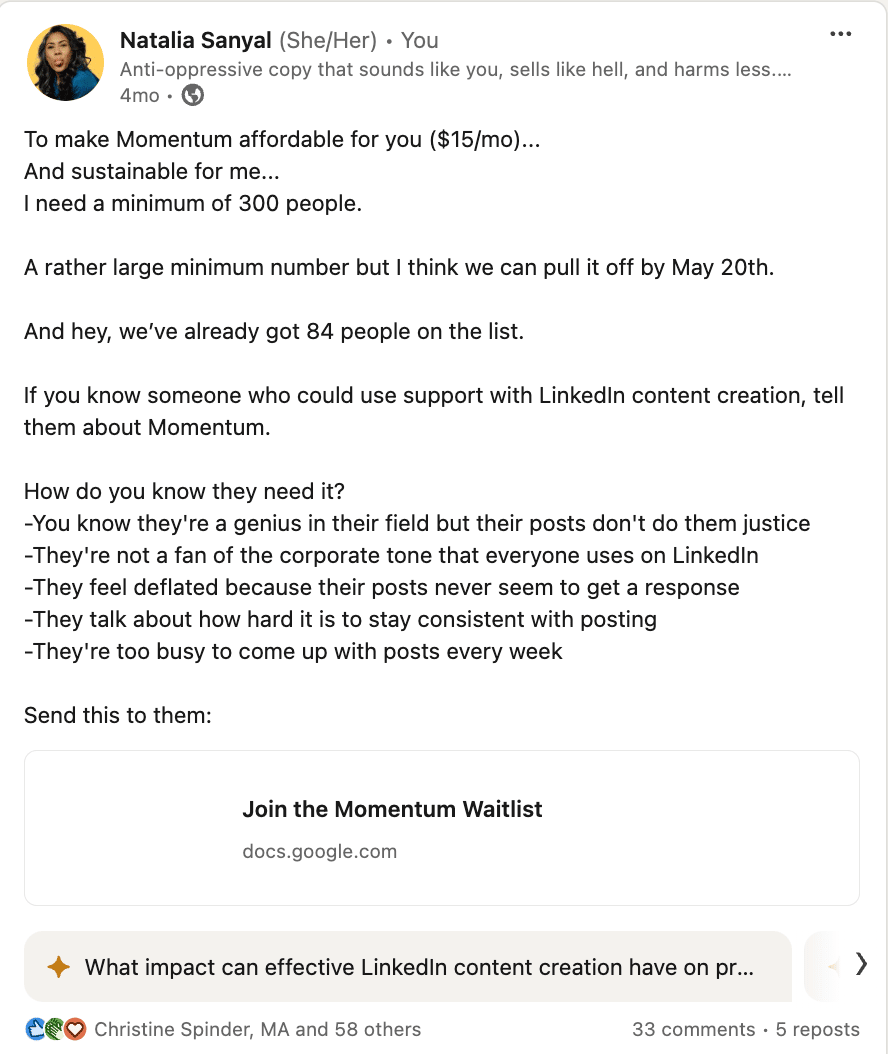
Task: Click the globe post visibility icon
Action: click(191, 95)
